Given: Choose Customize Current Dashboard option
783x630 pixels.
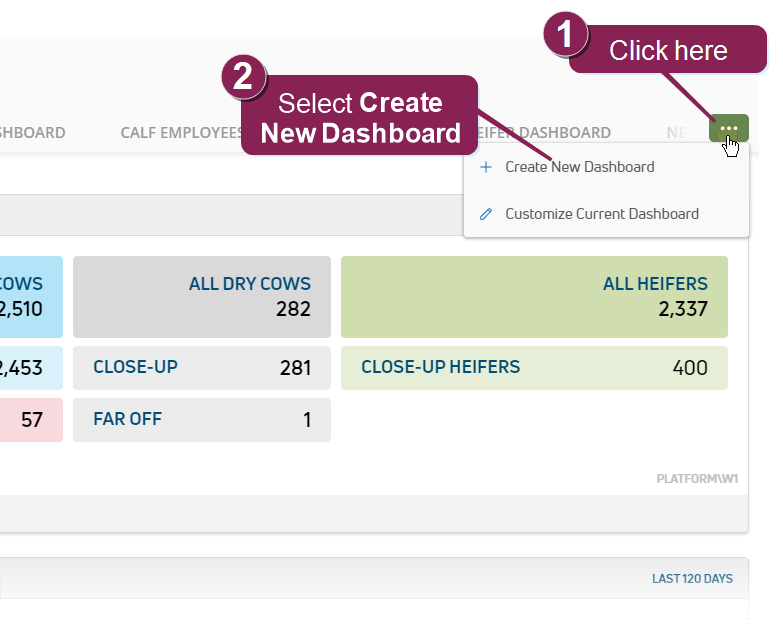Looking at the screenshot, I should tap(601, 214).
